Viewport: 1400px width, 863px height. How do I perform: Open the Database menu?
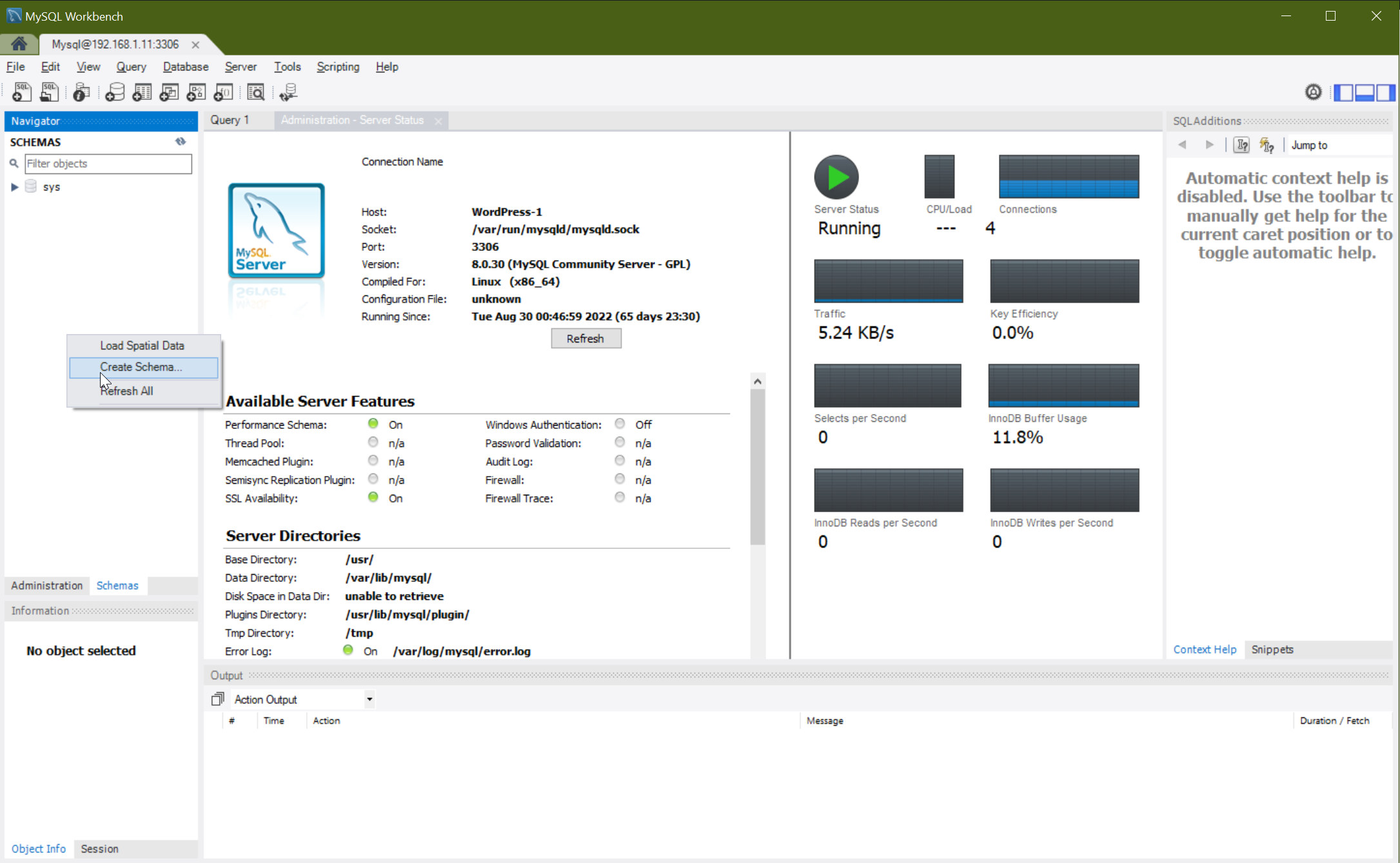[x=186, y=66]
